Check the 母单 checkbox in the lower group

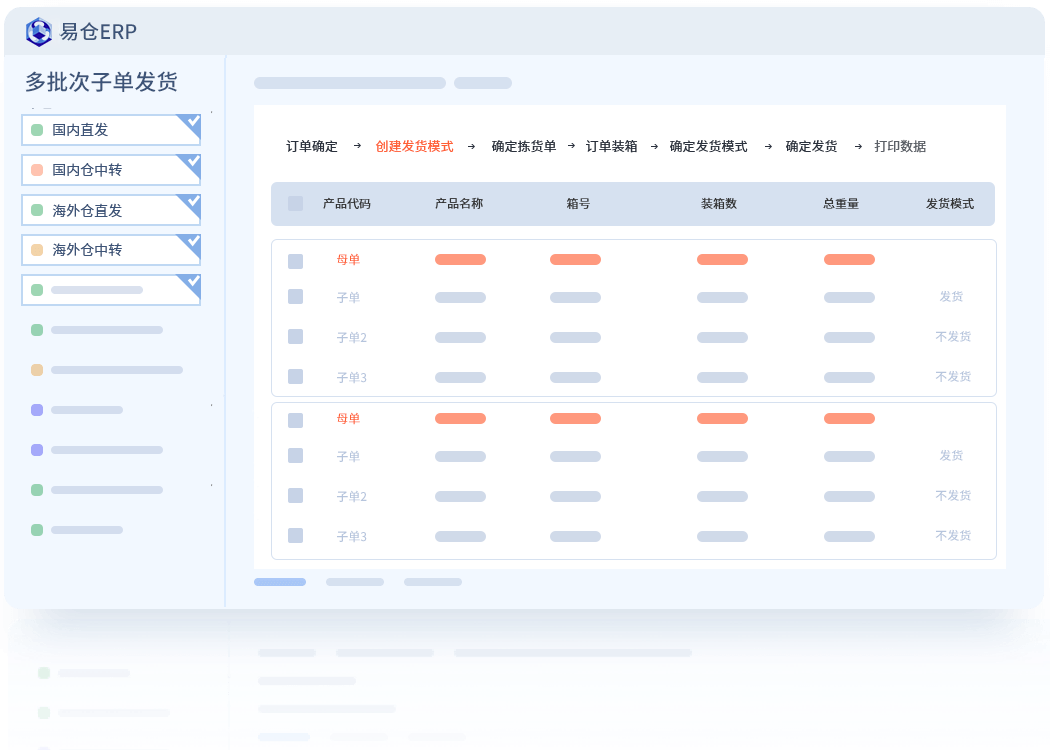point(295,420)
